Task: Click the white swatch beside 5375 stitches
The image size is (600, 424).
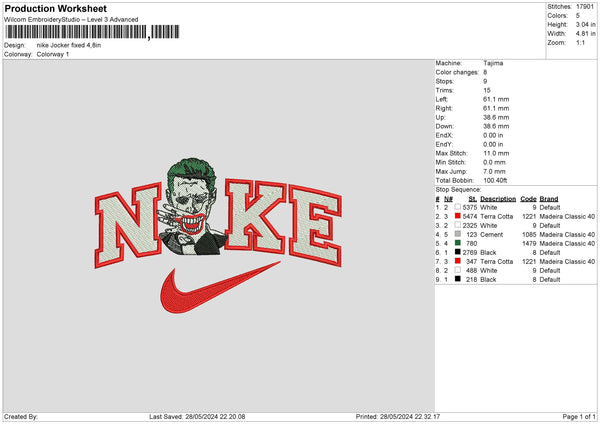Action: (458, 207)
